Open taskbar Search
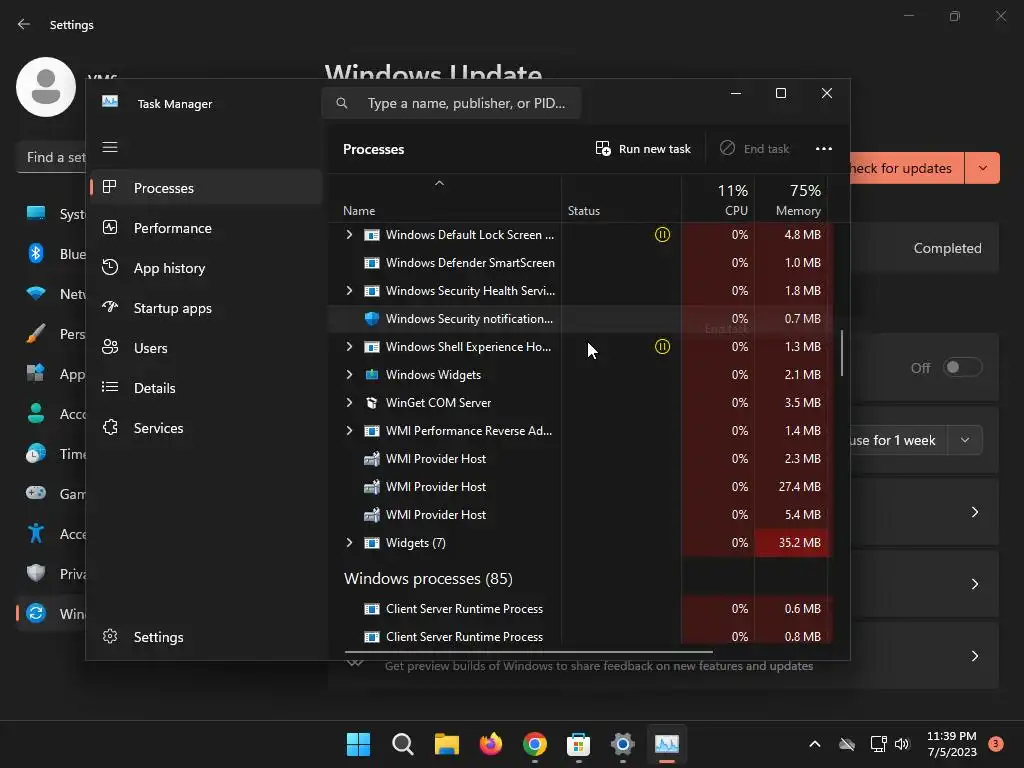 (402, 744)
